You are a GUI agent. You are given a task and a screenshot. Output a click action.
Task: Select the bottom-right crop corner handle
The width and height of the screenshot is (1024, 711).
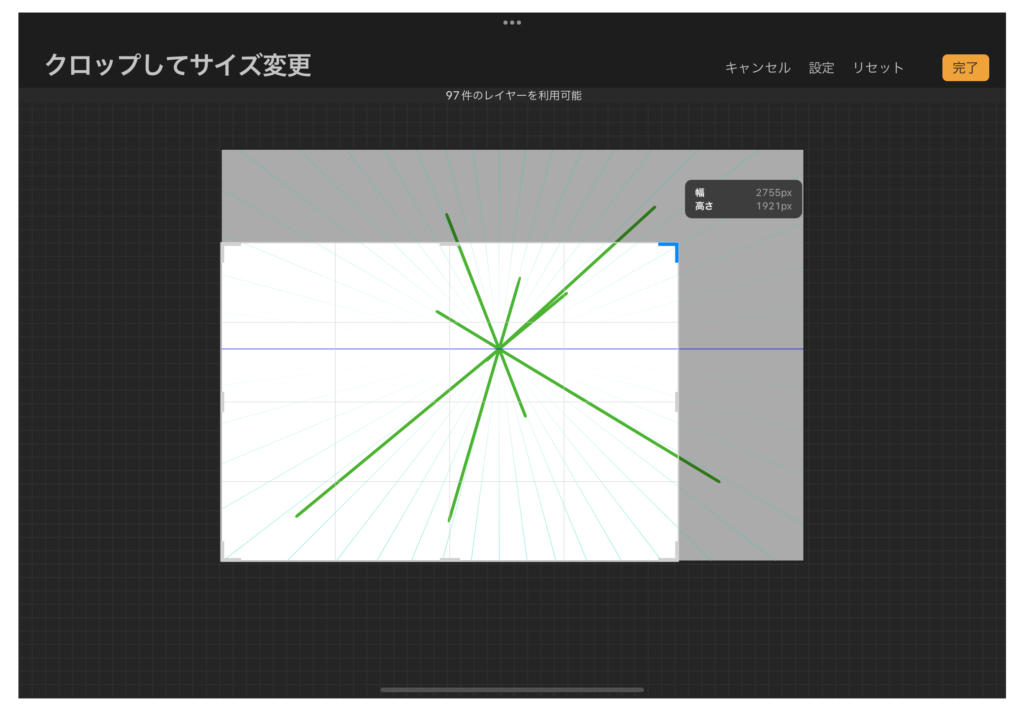pyautogui.click(x=670, y=552)
